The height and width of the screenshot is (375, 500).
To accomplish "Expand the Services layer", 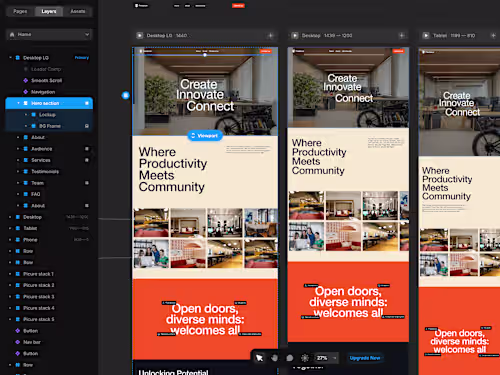I will pos(18,160).
